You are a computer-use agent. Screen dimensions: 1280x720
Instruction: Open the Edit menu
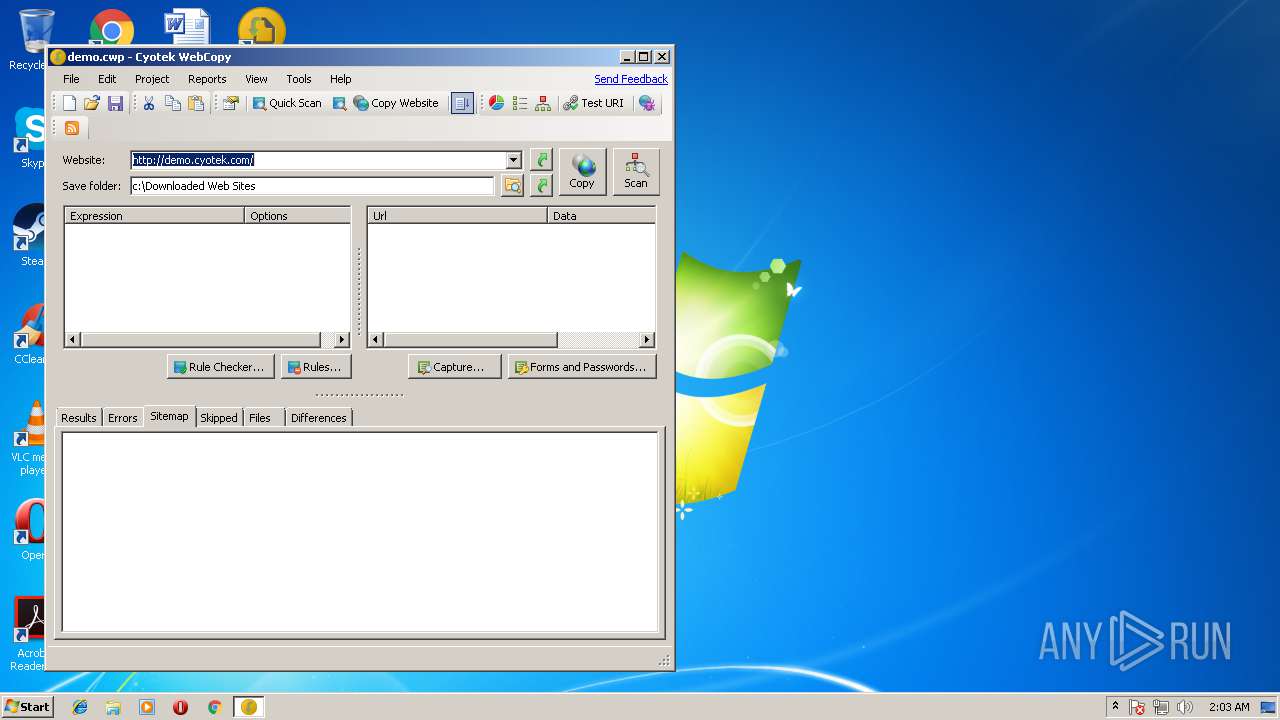(107, 79)
